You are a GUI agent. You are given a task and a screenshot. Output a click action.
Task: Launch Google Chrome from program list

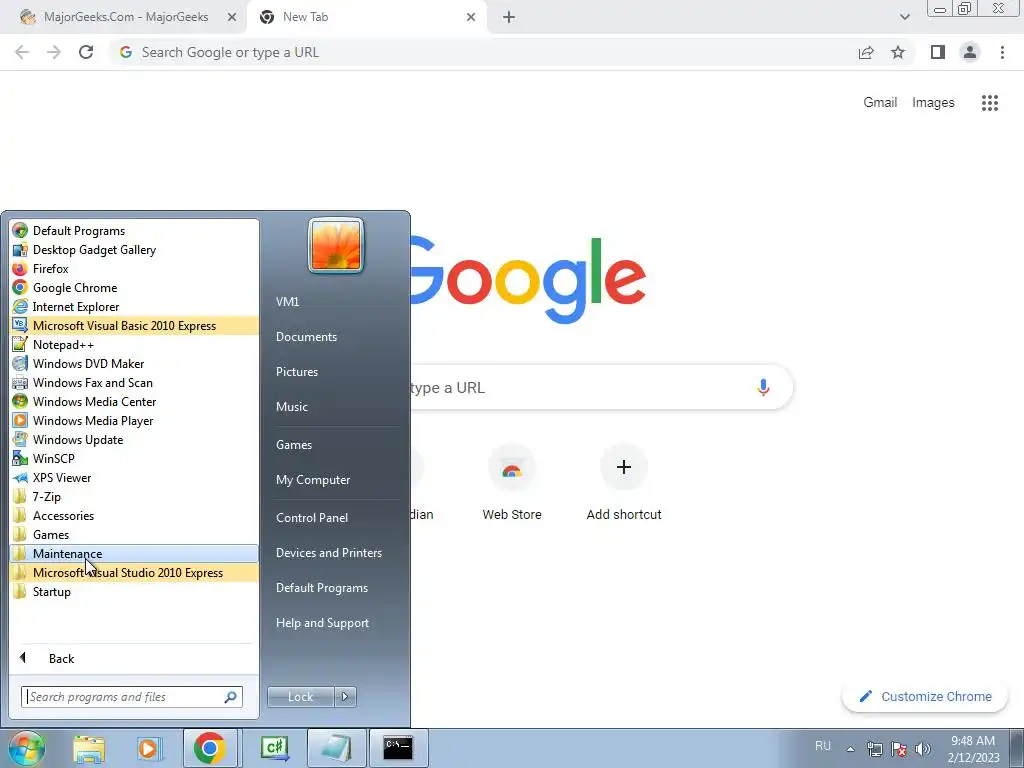[x=134, y=287]
